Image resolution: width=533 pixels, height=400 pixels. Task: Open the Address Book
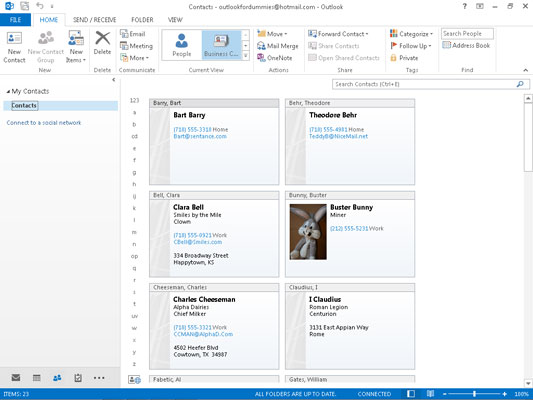466,45
